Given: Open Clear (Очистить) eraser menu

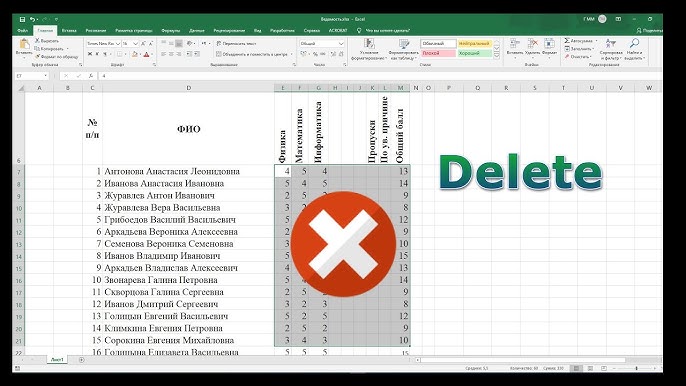Looking at the screenshot, I should 578,56.
